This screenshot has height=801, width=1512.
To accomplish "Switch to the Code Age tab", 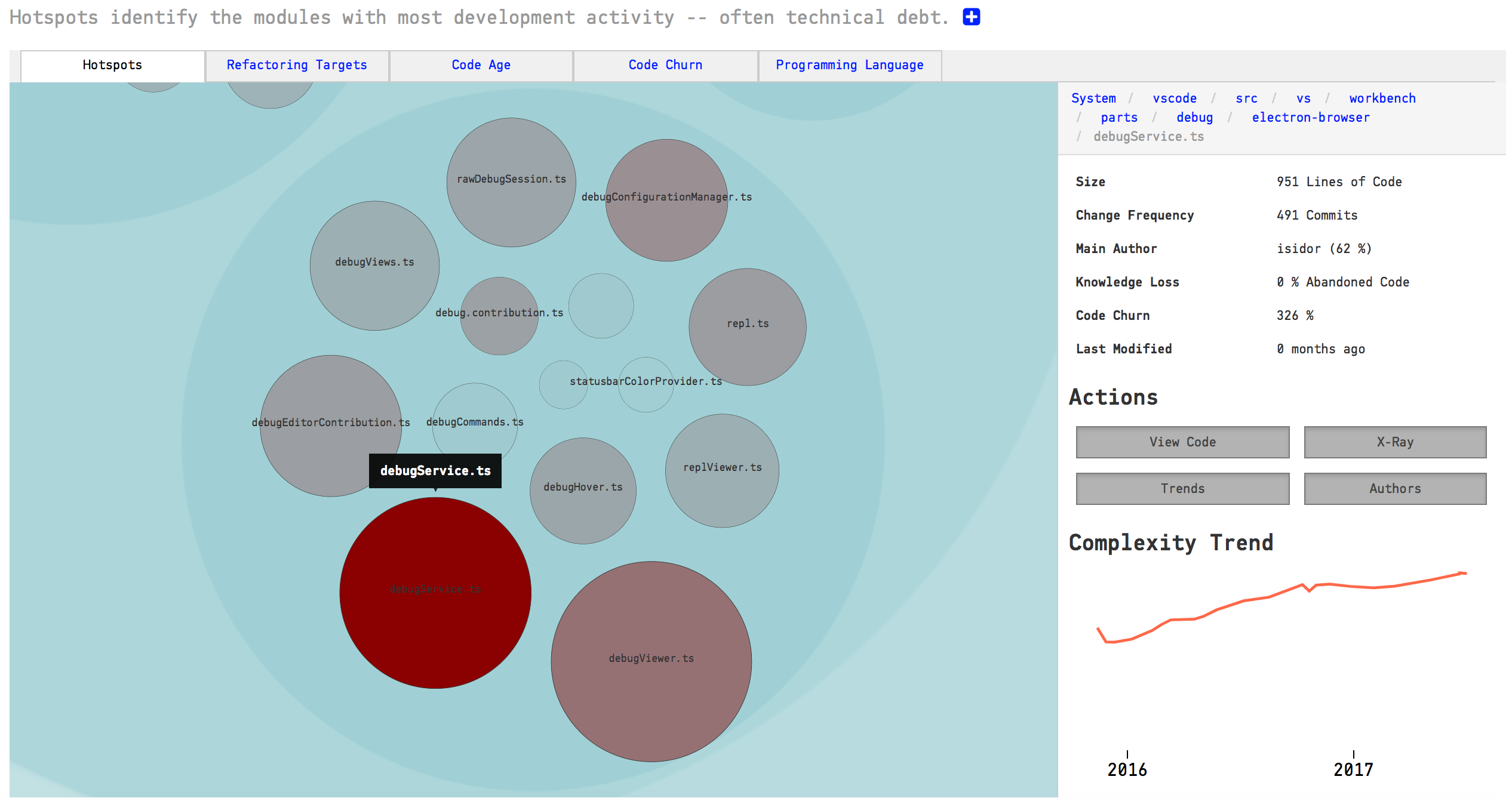I will (x=481, y=65).
